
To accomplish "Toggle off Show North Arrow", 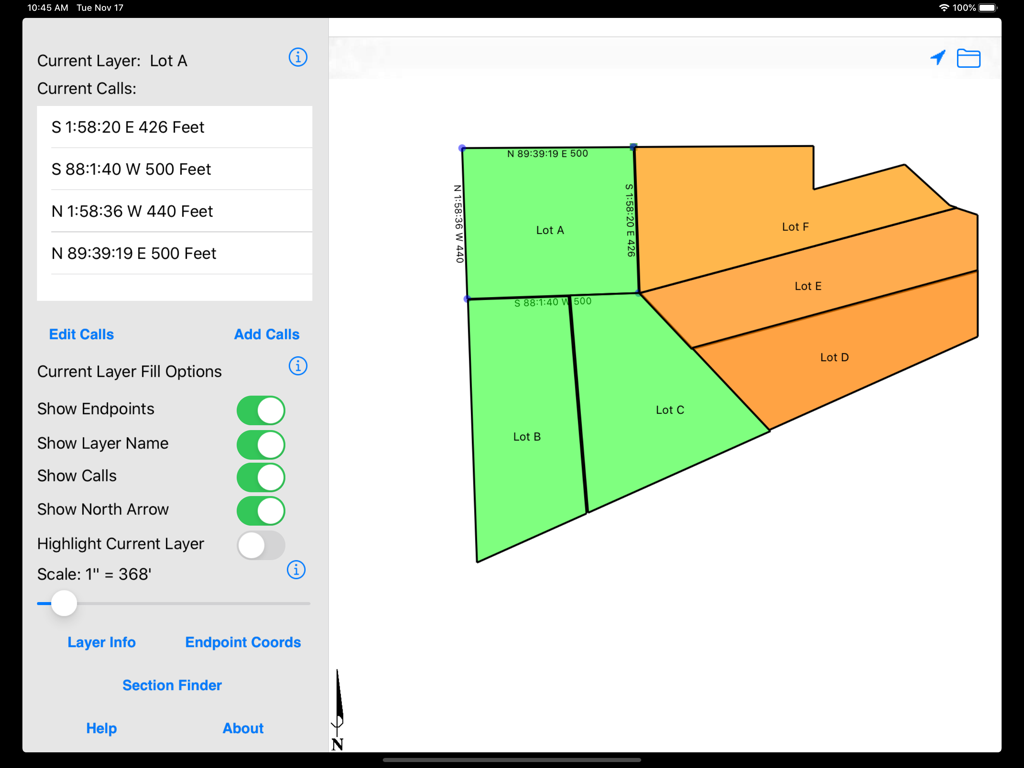I will (x=261, y=510).
